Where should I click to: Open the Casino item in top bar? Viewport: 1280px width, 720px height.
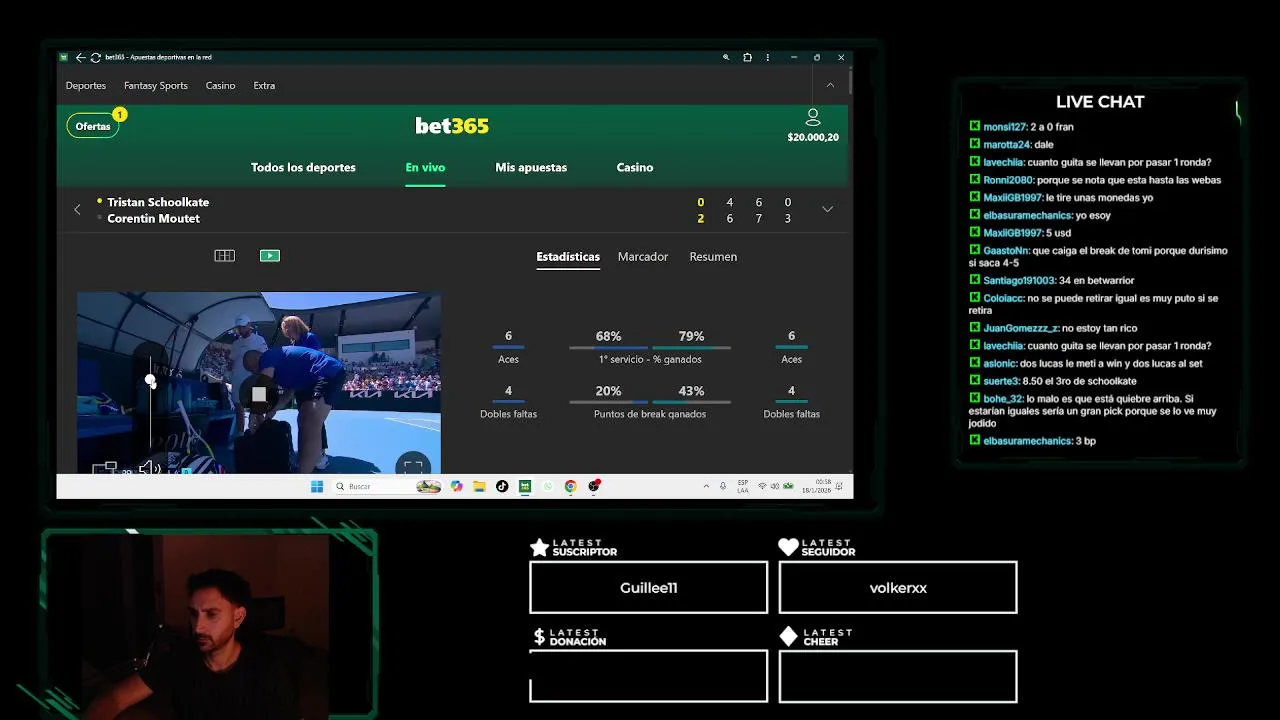point(220,85)
